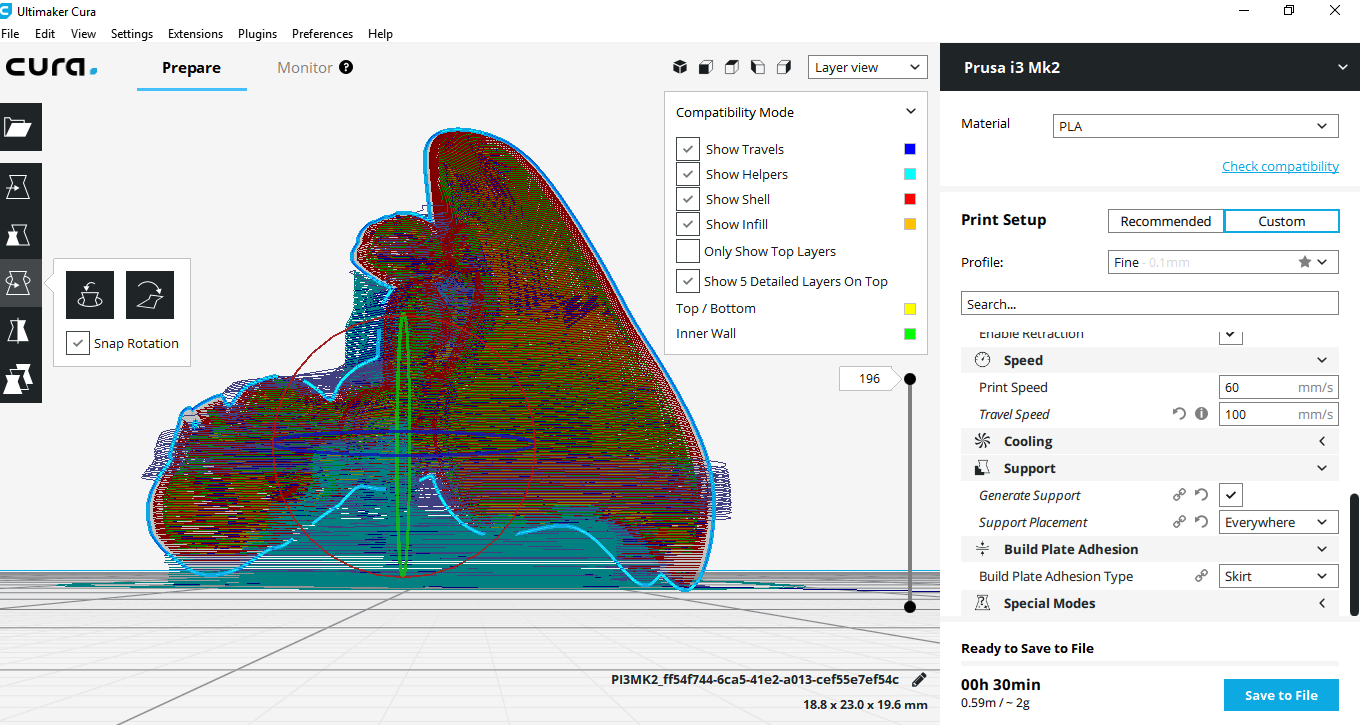Open the Layer view mode dropdown
The width and height of the screenshot is (1360, 725).
click(x=866, y=67)
